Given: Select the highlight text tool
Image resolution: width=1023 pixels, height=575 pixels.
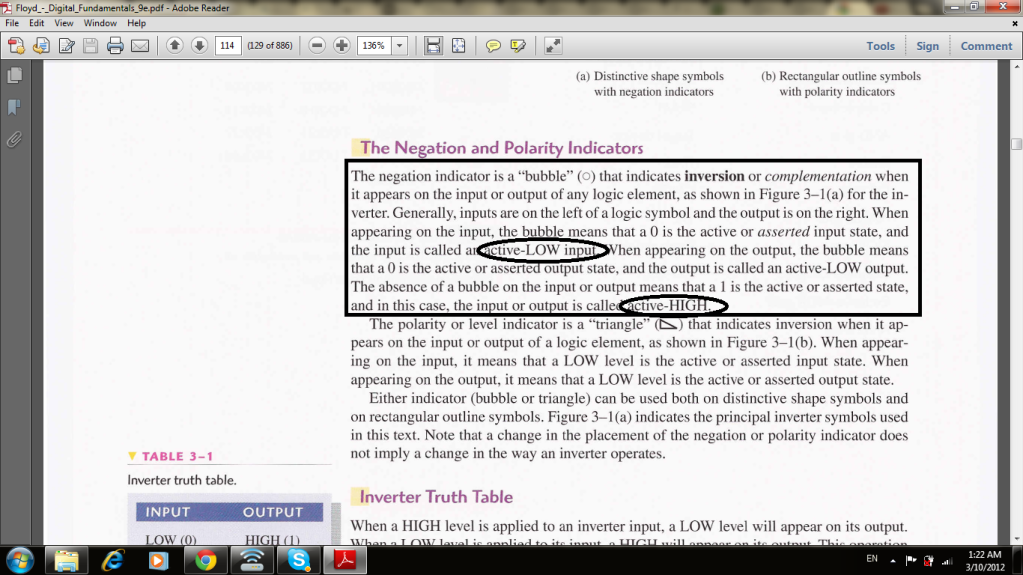Looking at the screenshot, I should 518,46.
